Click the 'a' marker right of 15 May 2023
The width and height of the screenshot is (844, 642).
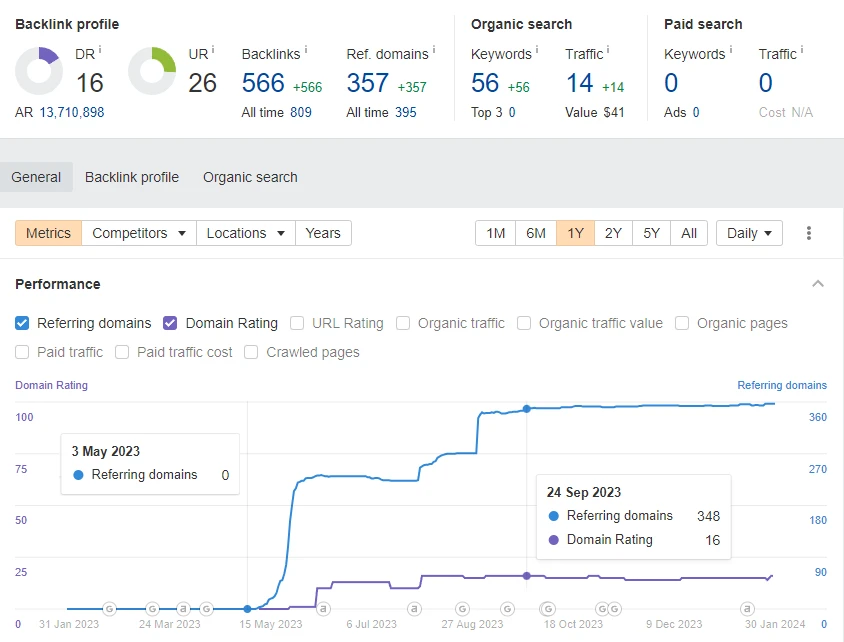pyautogui.click(x=323, y=609)
